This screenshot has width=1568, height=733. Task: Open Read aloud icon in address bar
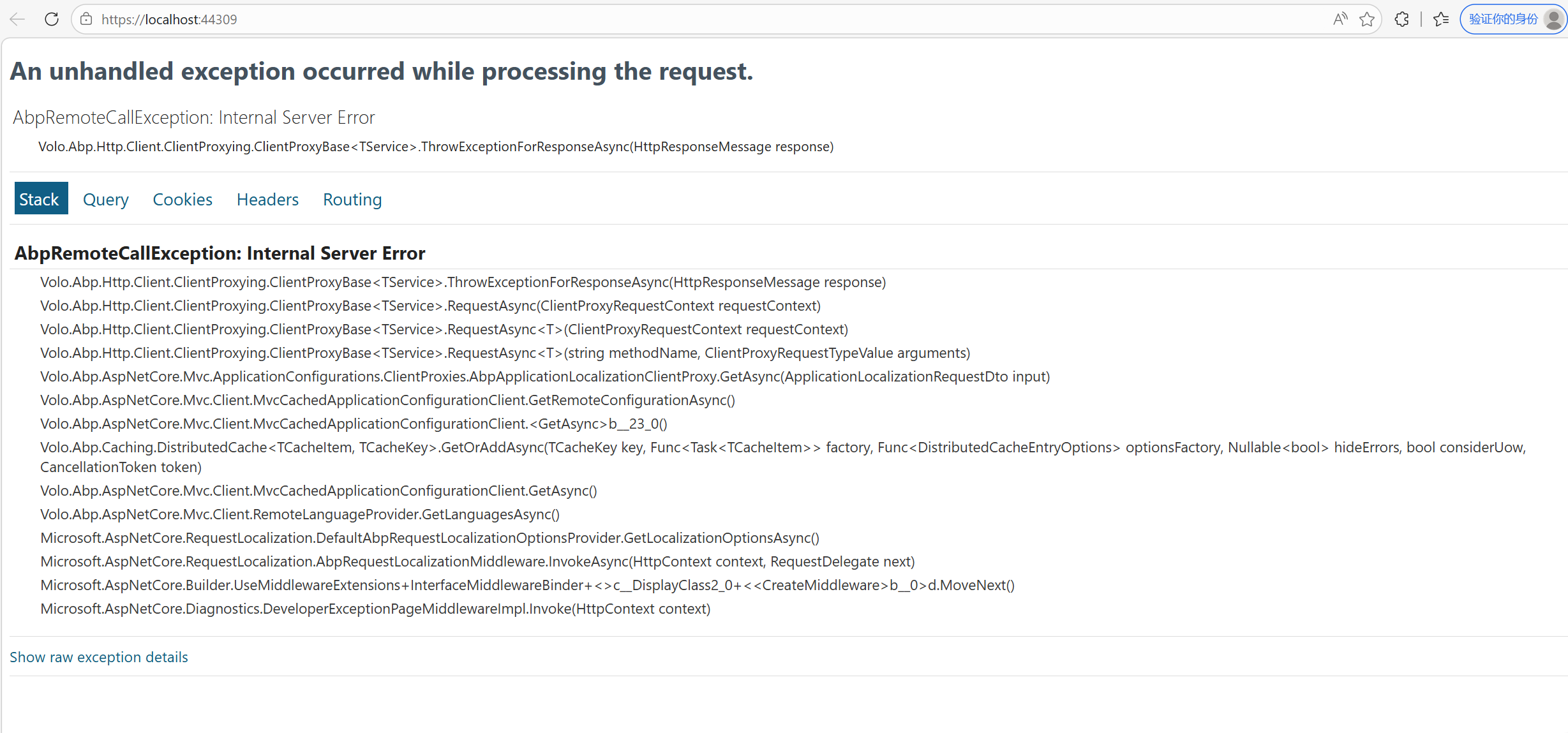coord(1340,19)
